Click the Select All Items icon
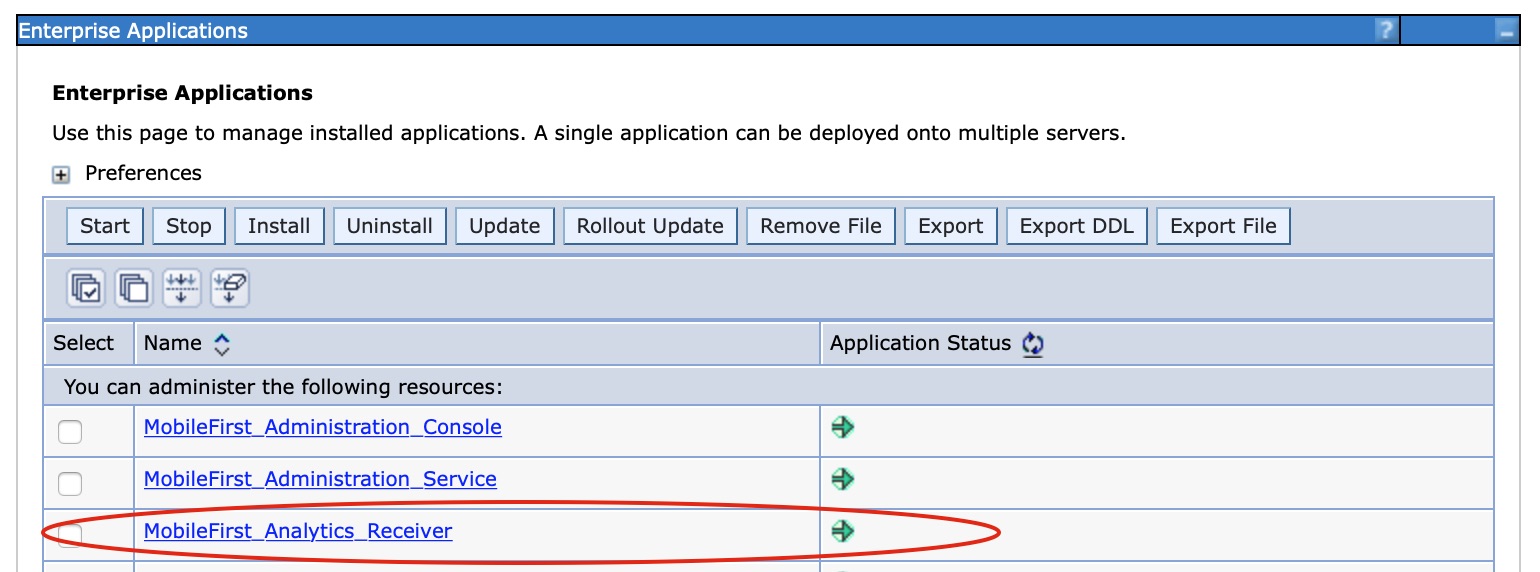This screenshot has height=572, width=1540. click(x=85, y=289)
